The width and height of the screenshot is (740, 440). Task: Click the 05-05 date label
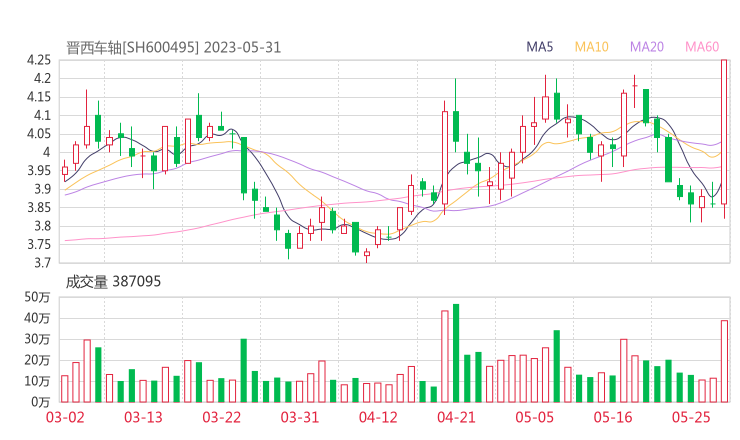535,417
